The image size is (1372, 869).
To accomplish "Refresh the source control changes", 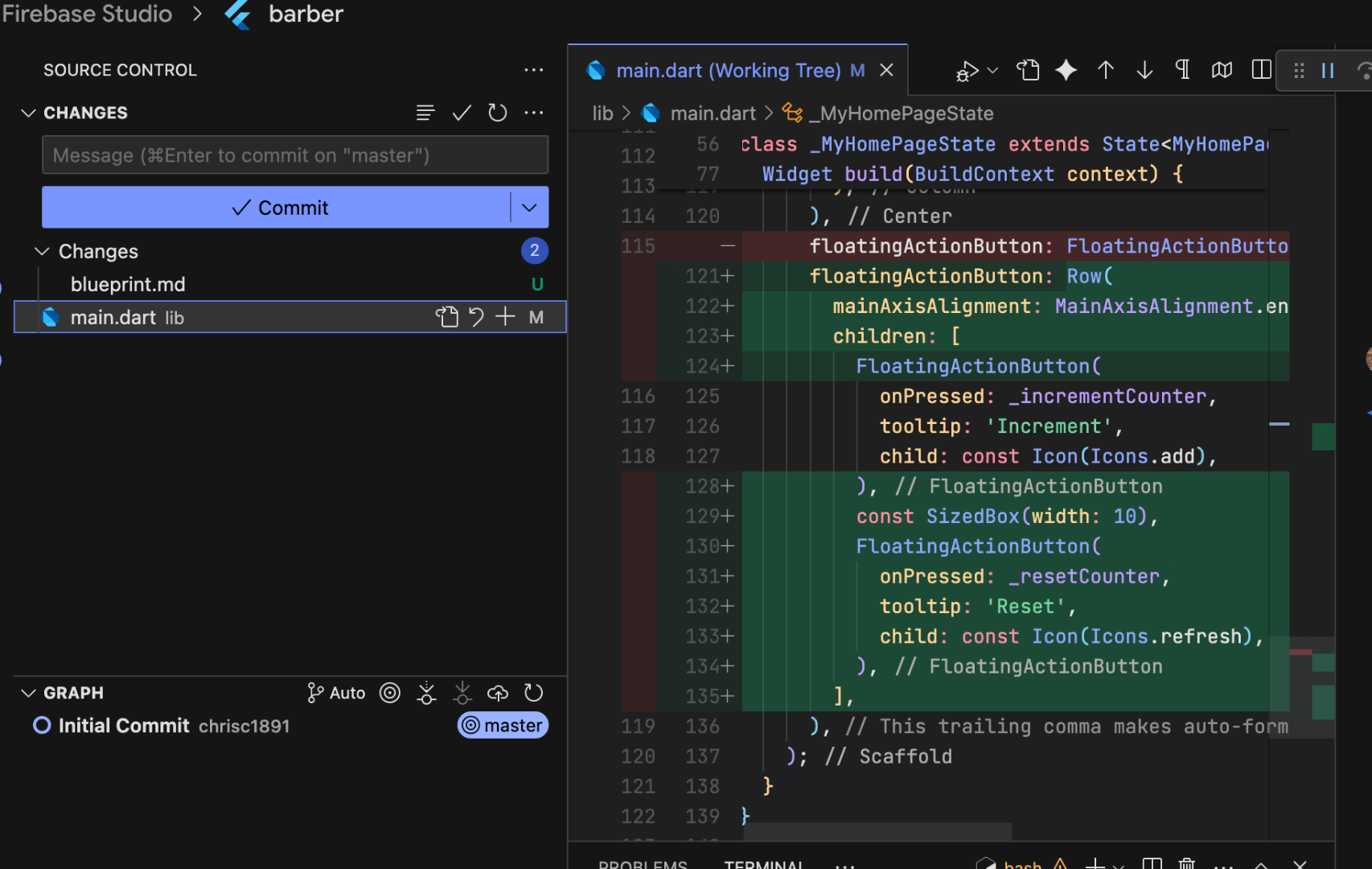I will coord(498,113).
